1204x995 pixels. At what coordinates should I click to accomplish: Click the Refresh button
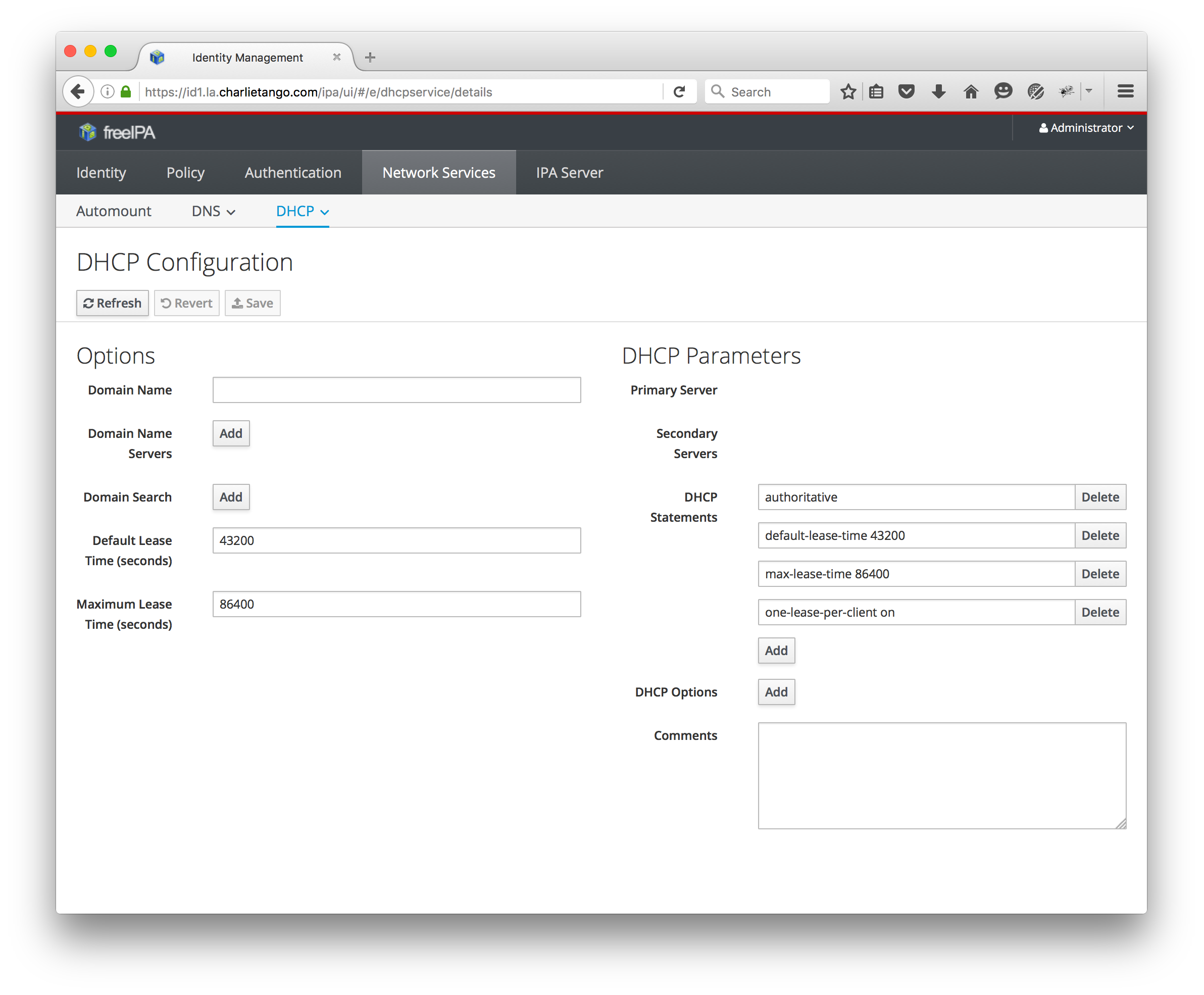tap(112, 303)
